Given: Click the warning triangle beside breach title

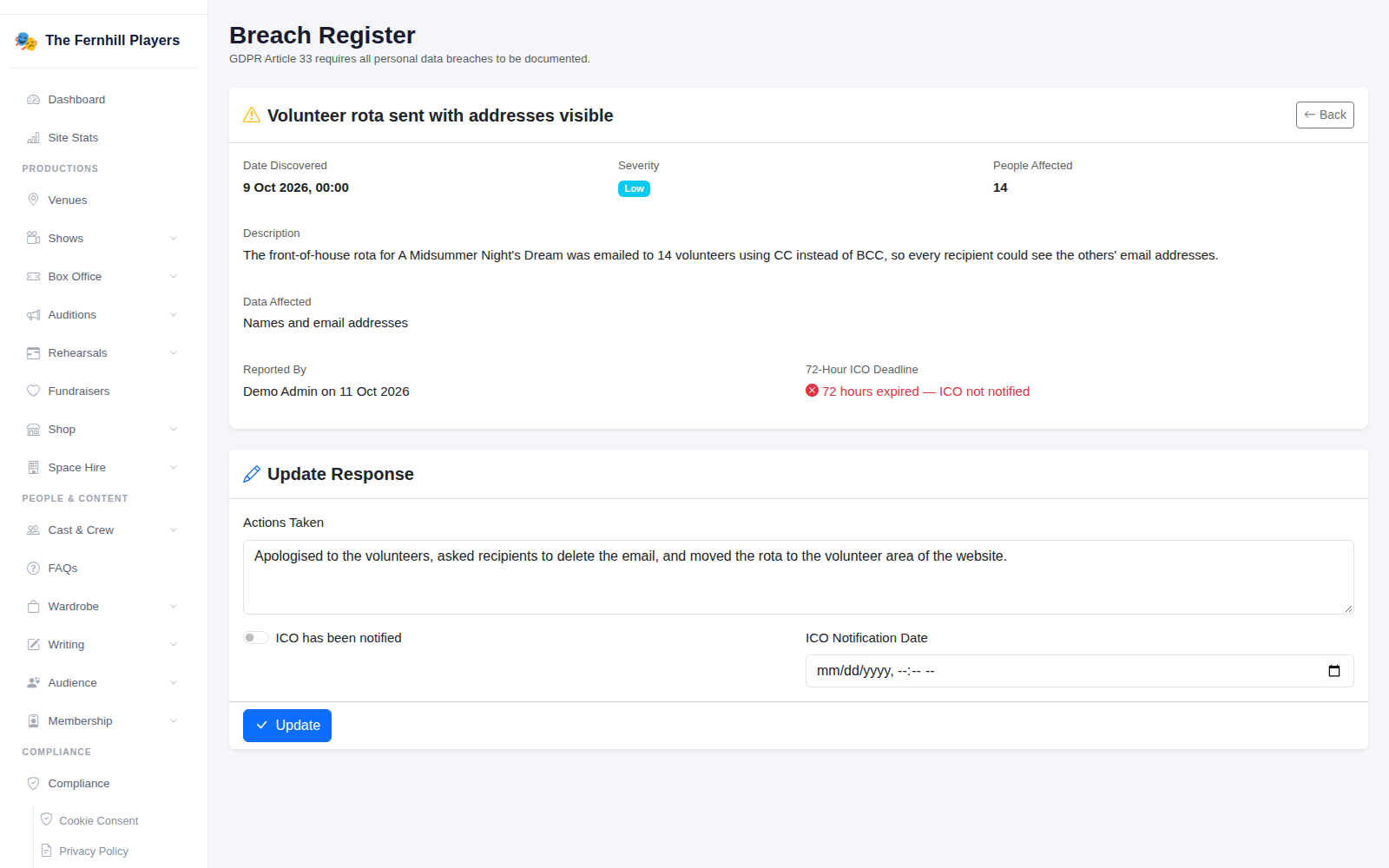Looking at the screenshot, I should coord(252,115).
